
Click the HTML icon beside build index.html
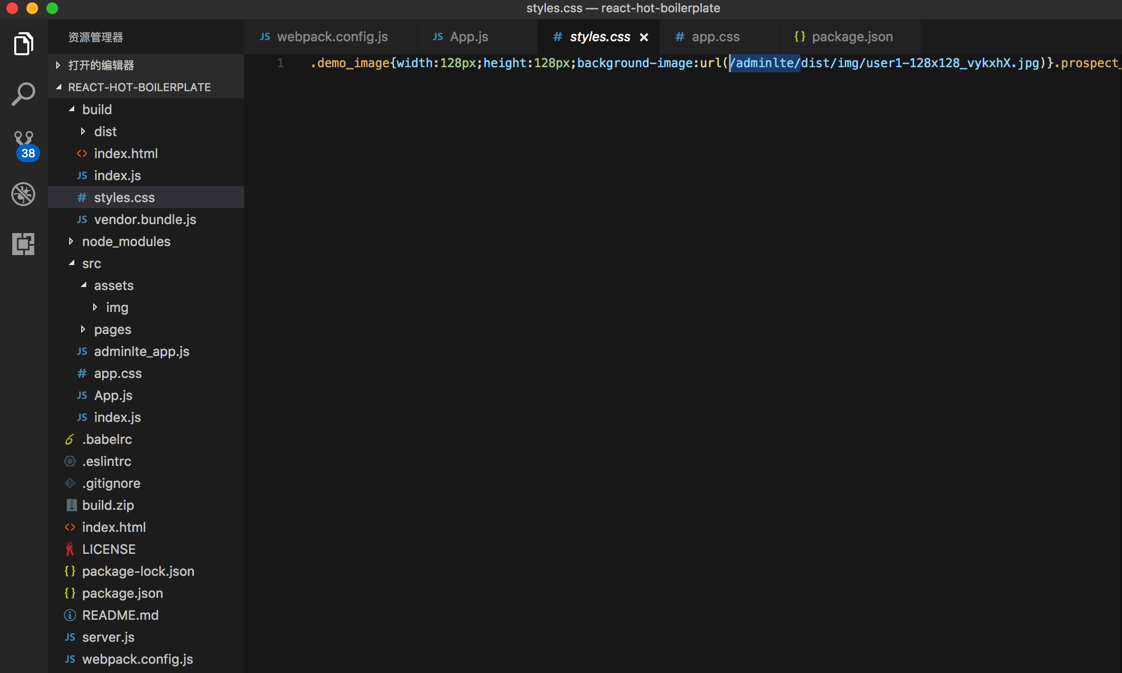coord(82,153)
